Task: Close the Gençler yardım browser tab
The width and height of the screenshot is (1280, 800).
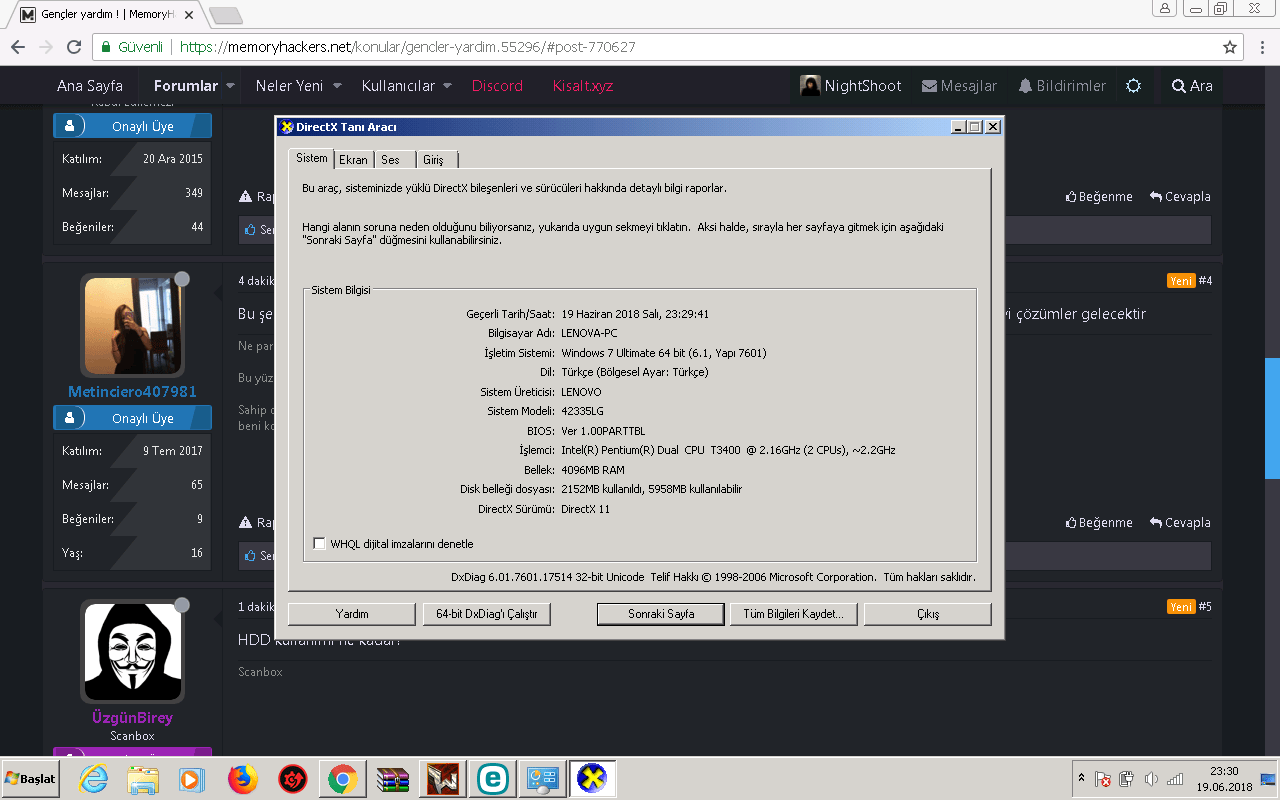Action: [x=189, y=15]
